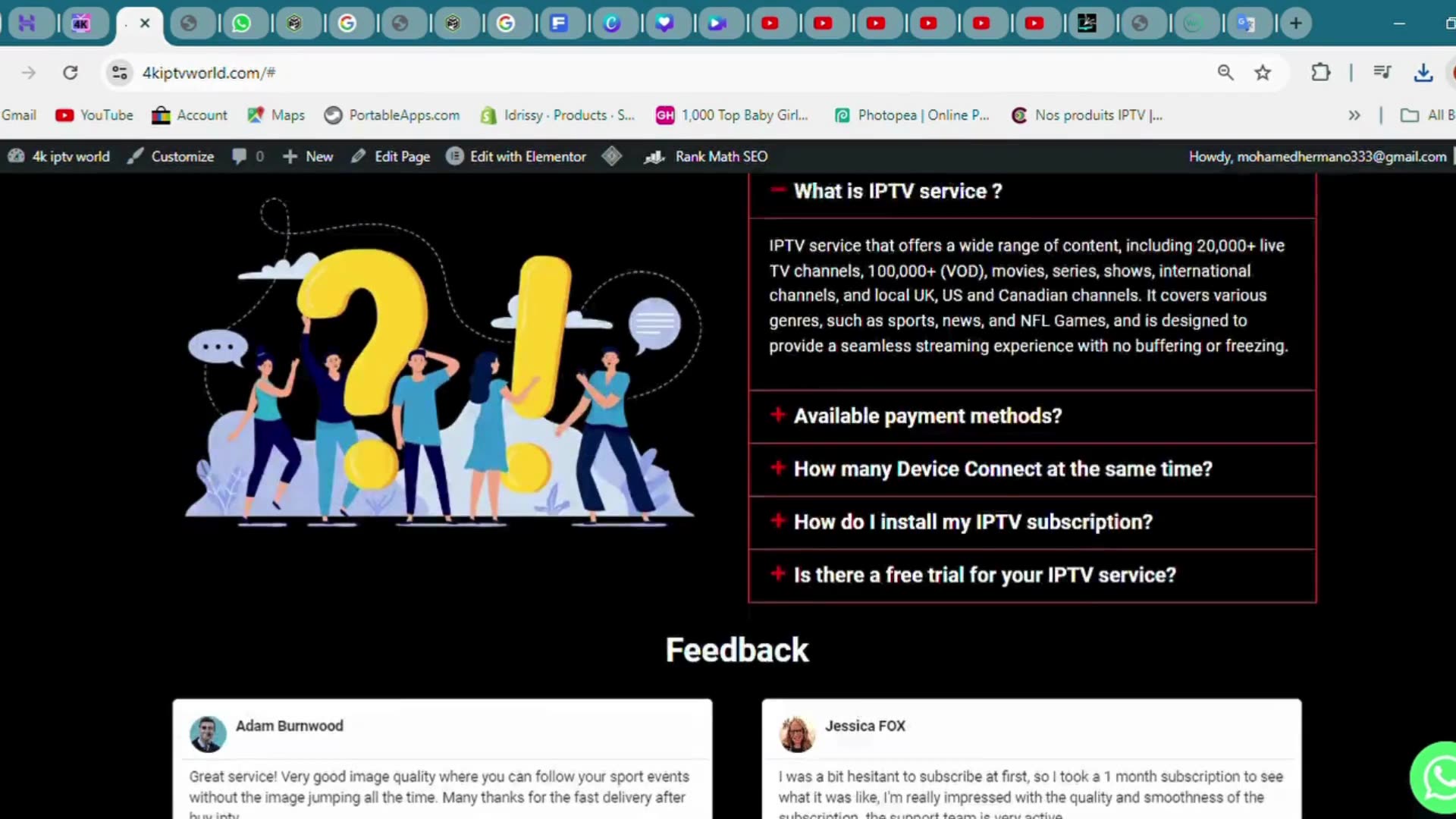Screen dimensions: 1456x819
Task: View site information icon beside URL
Action: point(120,73)
